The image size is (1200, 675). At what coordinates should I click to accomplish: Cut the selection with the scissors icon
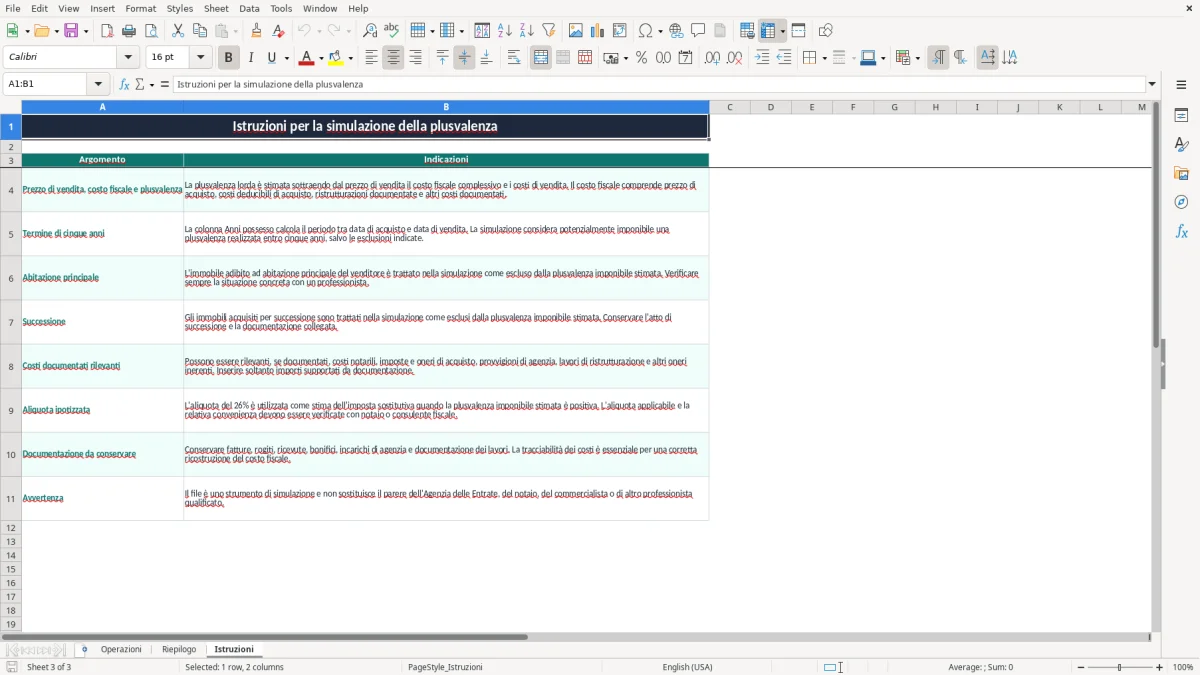(178, 31)
